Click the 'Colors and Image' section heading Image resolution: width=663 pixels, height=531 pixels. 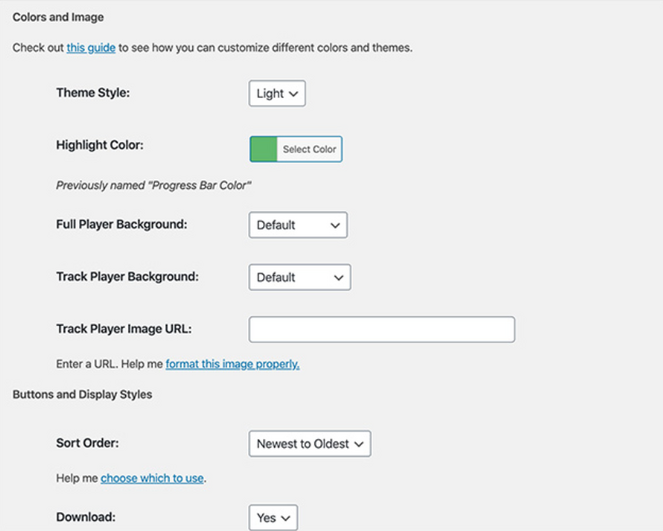pyautogui.click(x=58, y=17)
